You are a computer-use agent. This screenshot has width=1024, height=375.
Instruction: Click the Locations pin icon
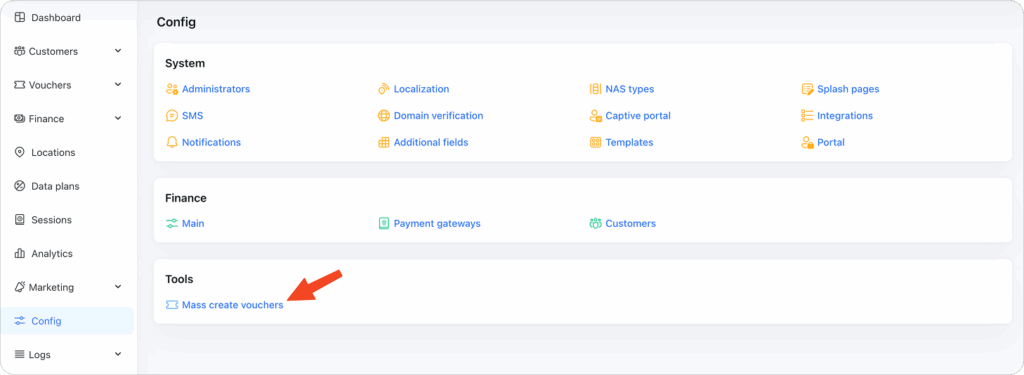(20, 152)
